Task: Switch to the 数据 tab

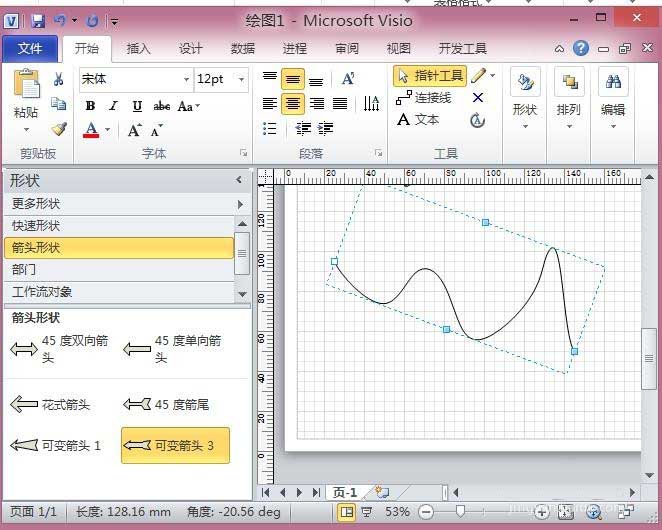Action: (243, 49)
